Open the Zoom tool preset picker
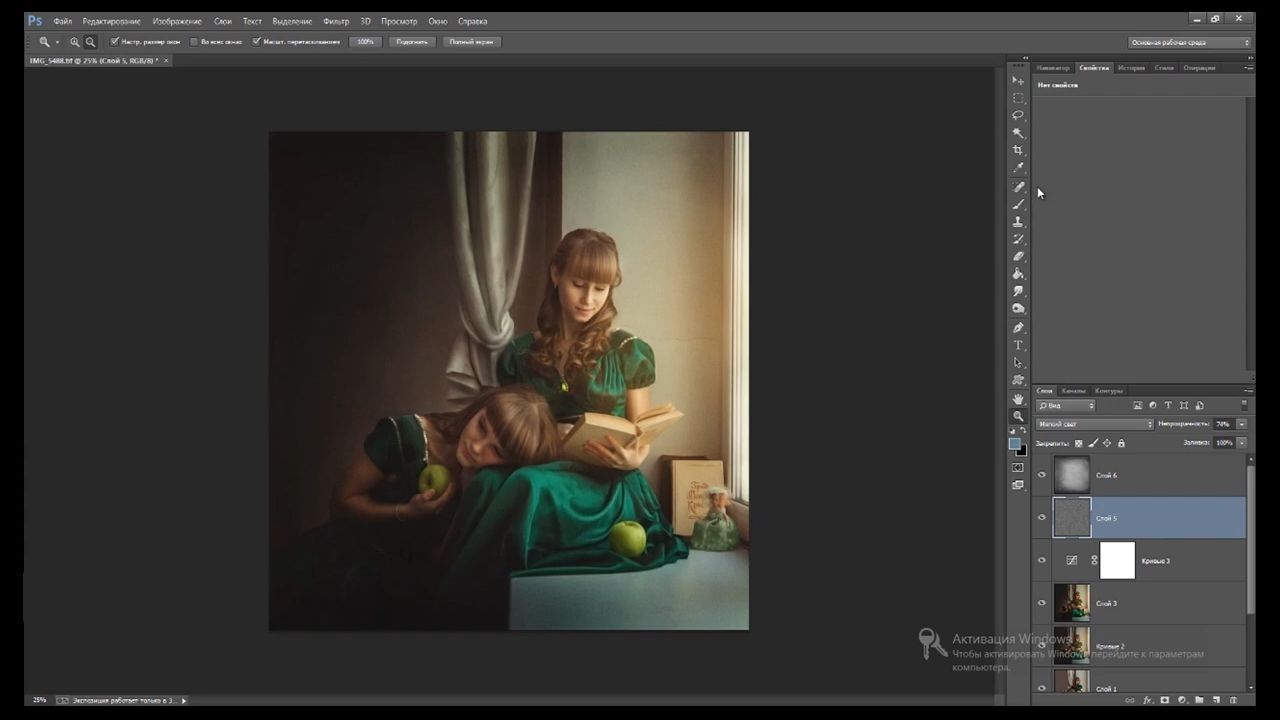 (x=47, y=42)
